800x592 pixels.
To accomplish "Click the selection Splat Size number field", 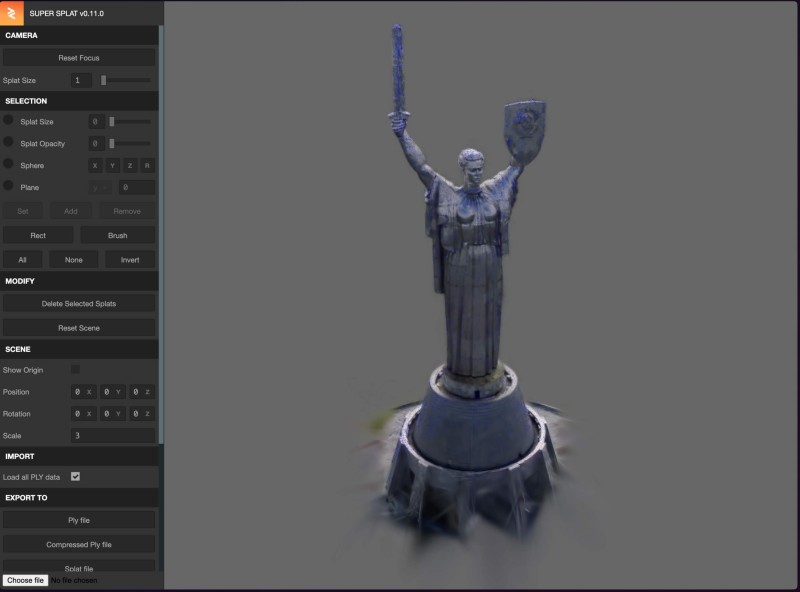I will pos(96,121).
